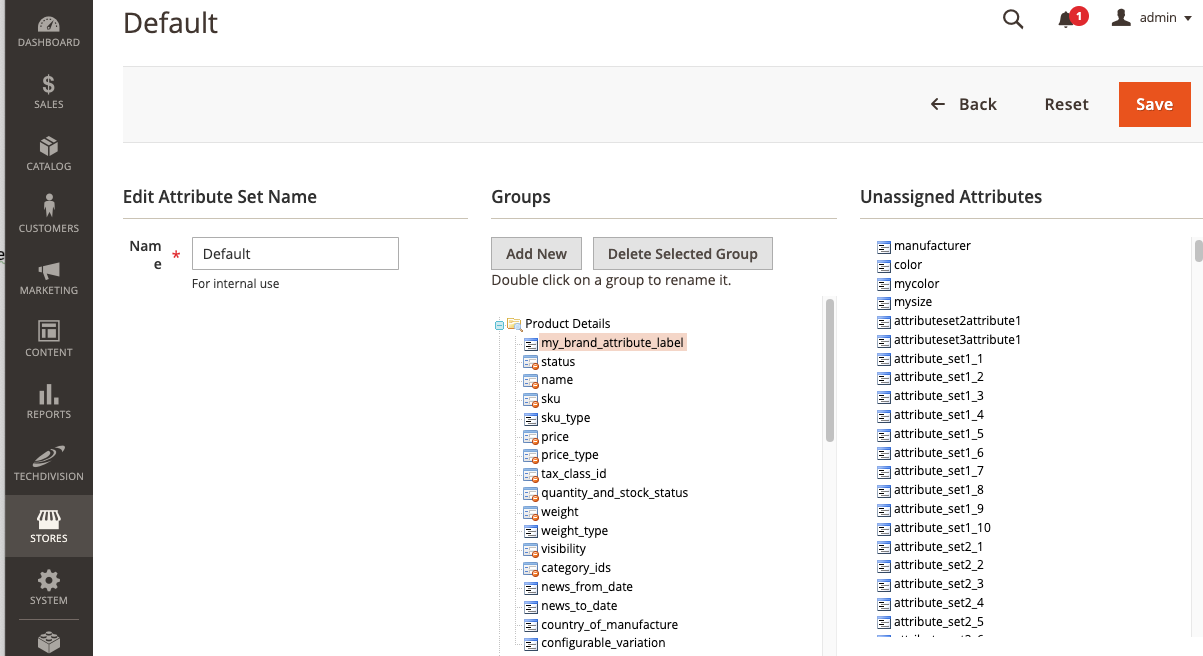Save the attribute set
Screen dimensions: 1203x656
click(1154, 104)
